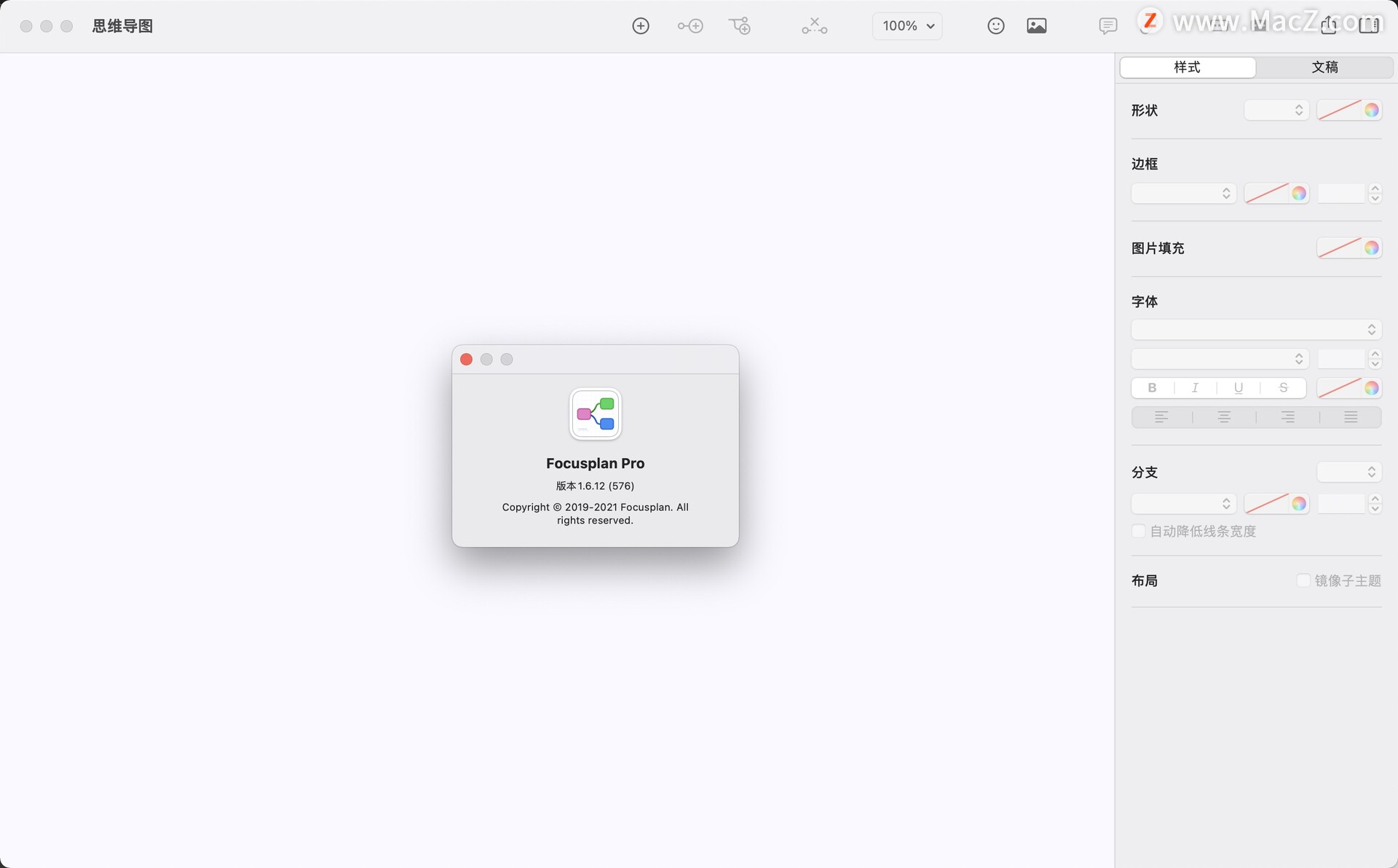This screenshot has width=1398, height=868.
Task: Adjust the 边框 border width stepper
Action: click(1375, 193)
